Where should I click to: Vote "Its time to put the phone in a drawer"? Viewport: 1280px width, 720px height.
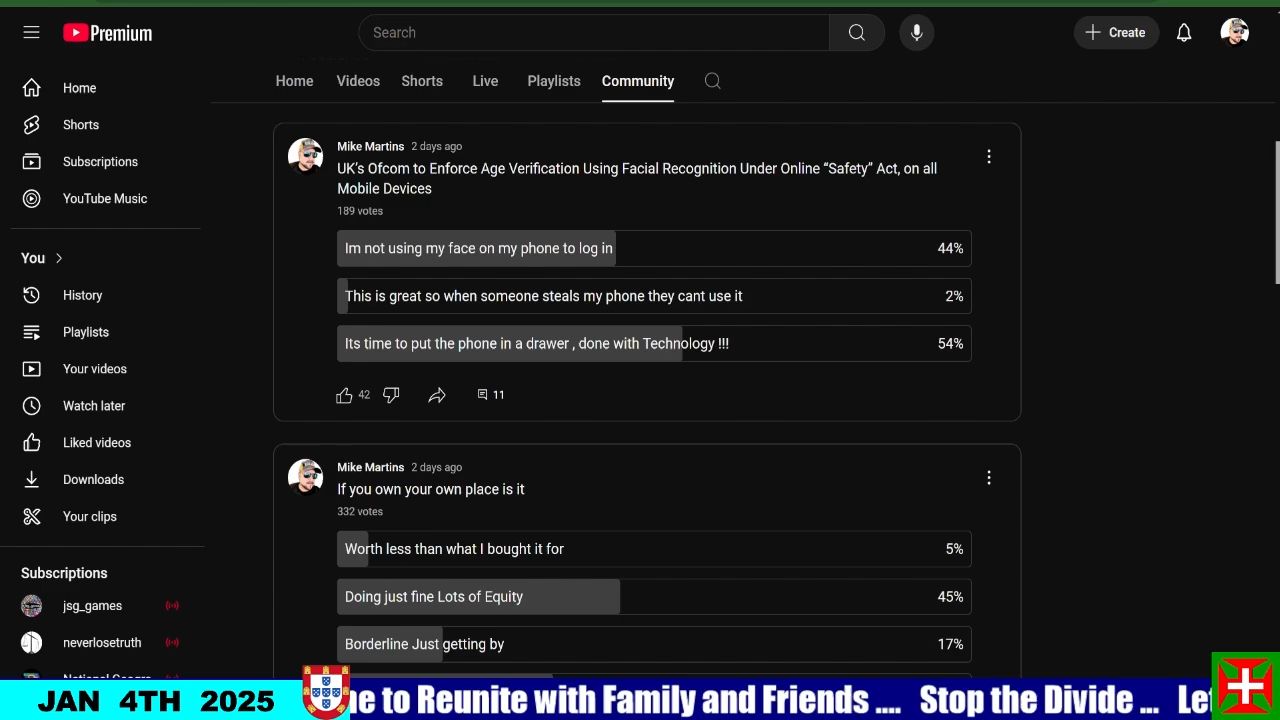(x=654, y=343)
